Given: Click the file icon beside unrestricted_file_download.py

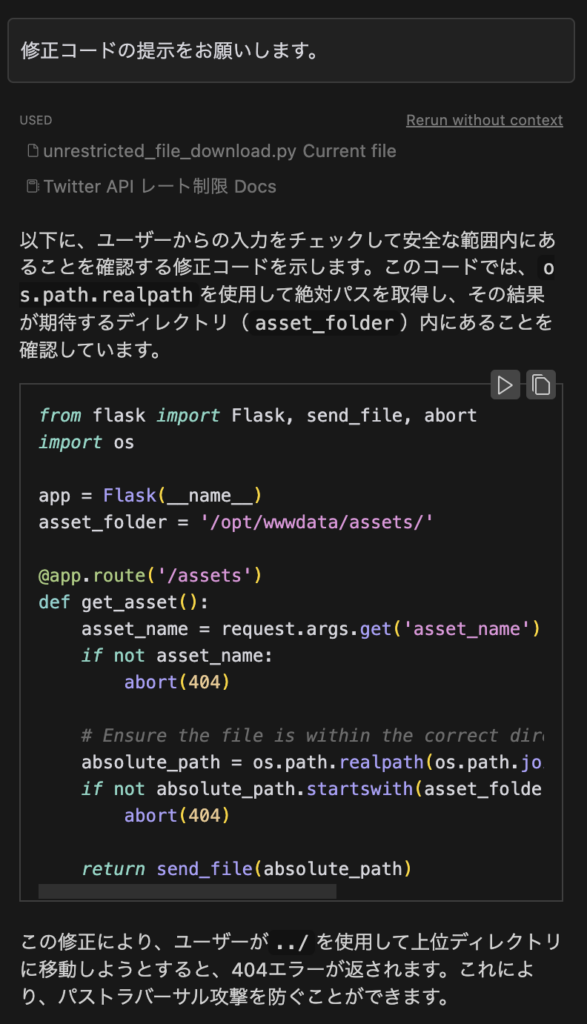Looking at the screenshot, I should [32, 151].
